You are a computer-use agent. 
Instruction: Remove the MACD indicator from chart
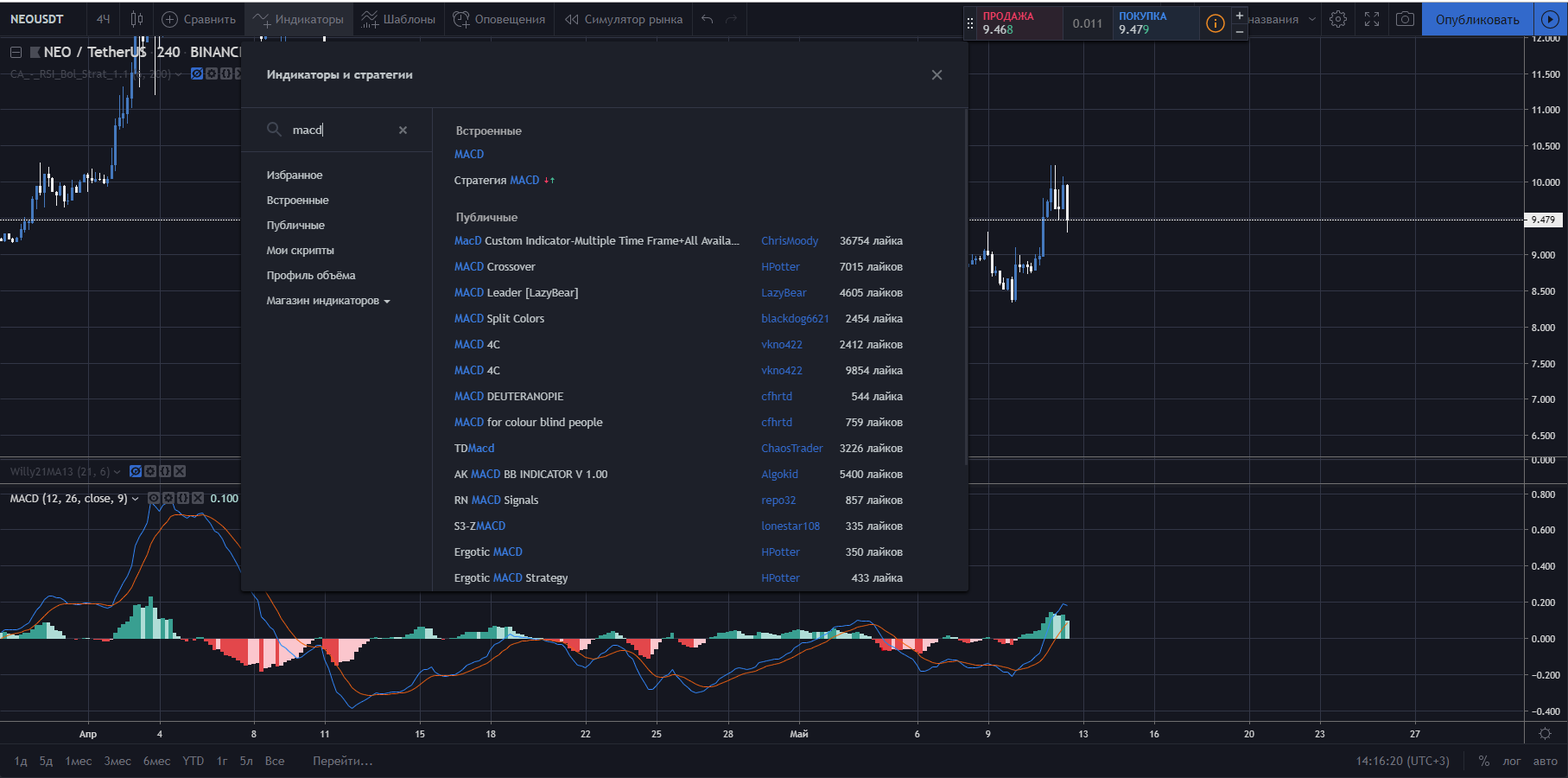pos(198,498)
